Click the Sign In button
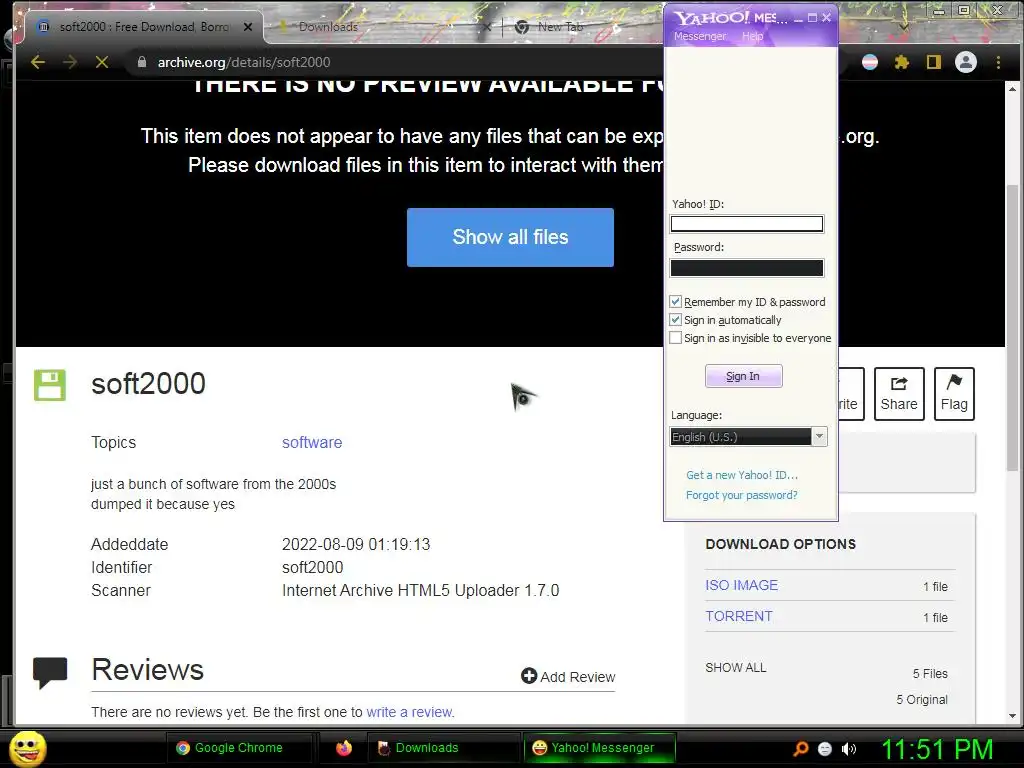 click(x=743, y=376)
